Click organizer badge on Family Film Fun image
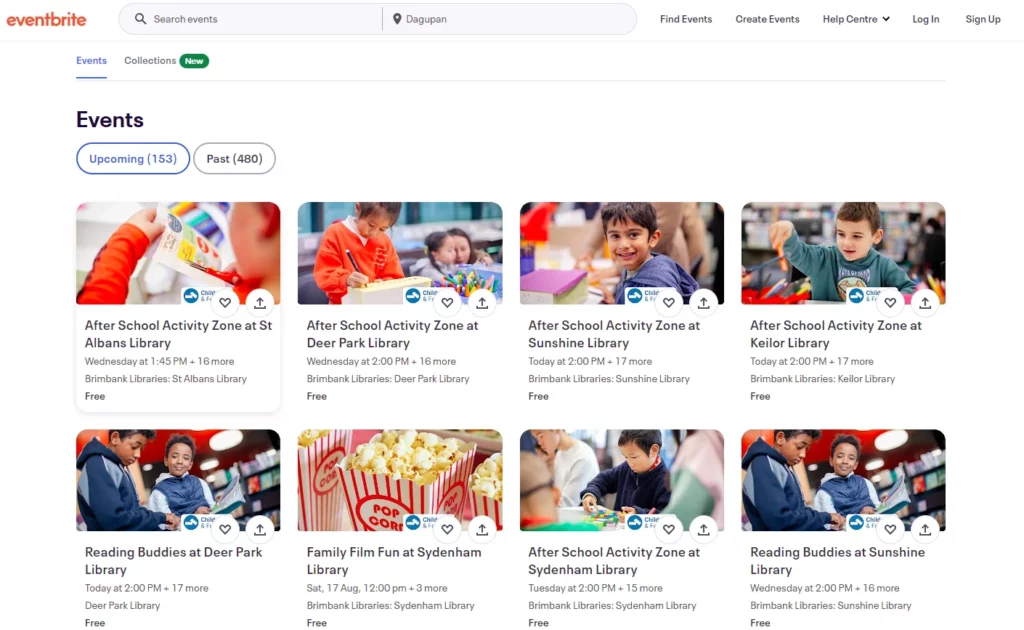 [x=420, y=522]
